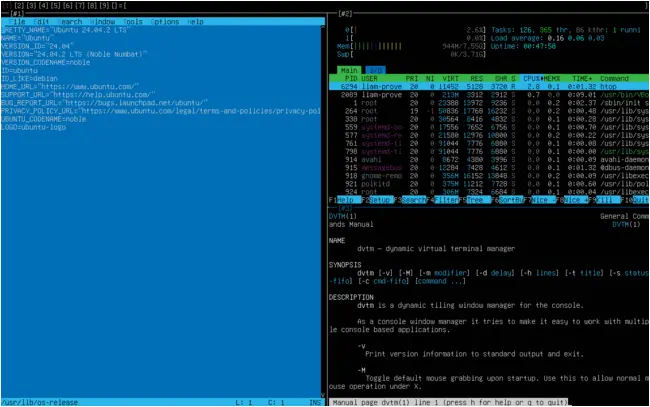Image resolution: width=650 pixels, height=407 pixels.
Task: Open the Help menu in the editor
Action: coord(195,22)
